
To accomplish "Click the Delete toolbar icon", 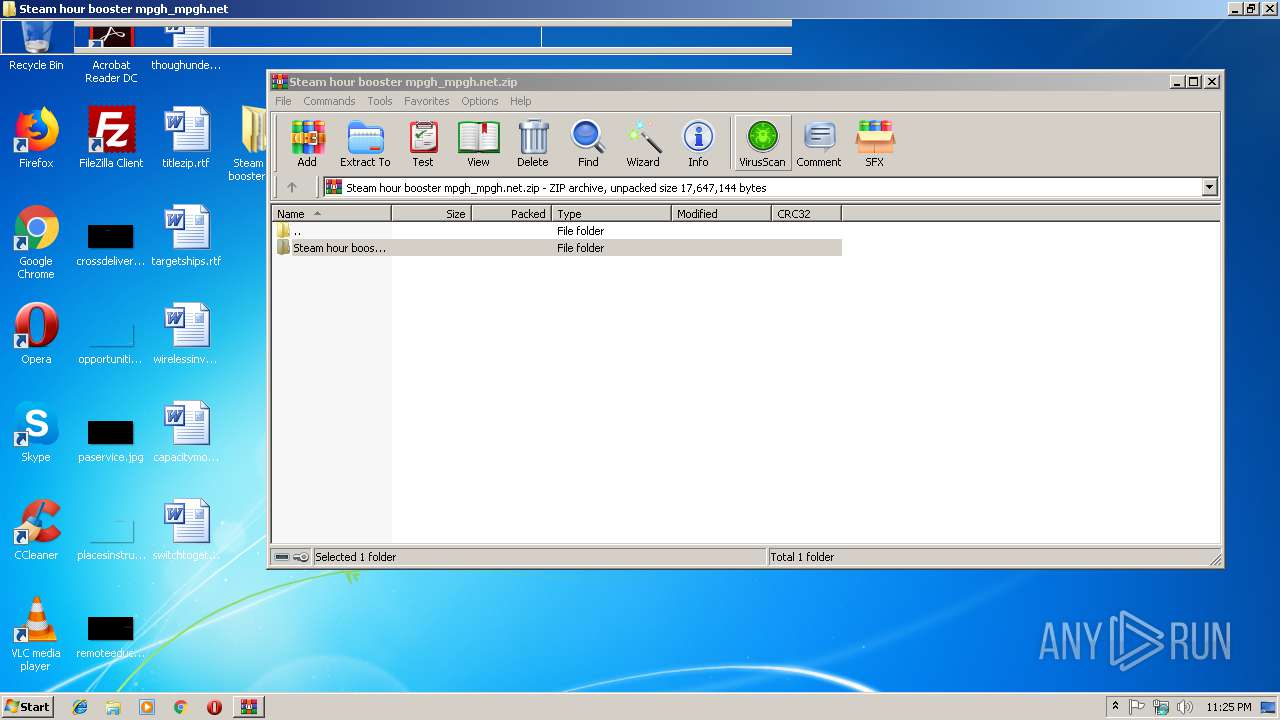I will point(533,143).
